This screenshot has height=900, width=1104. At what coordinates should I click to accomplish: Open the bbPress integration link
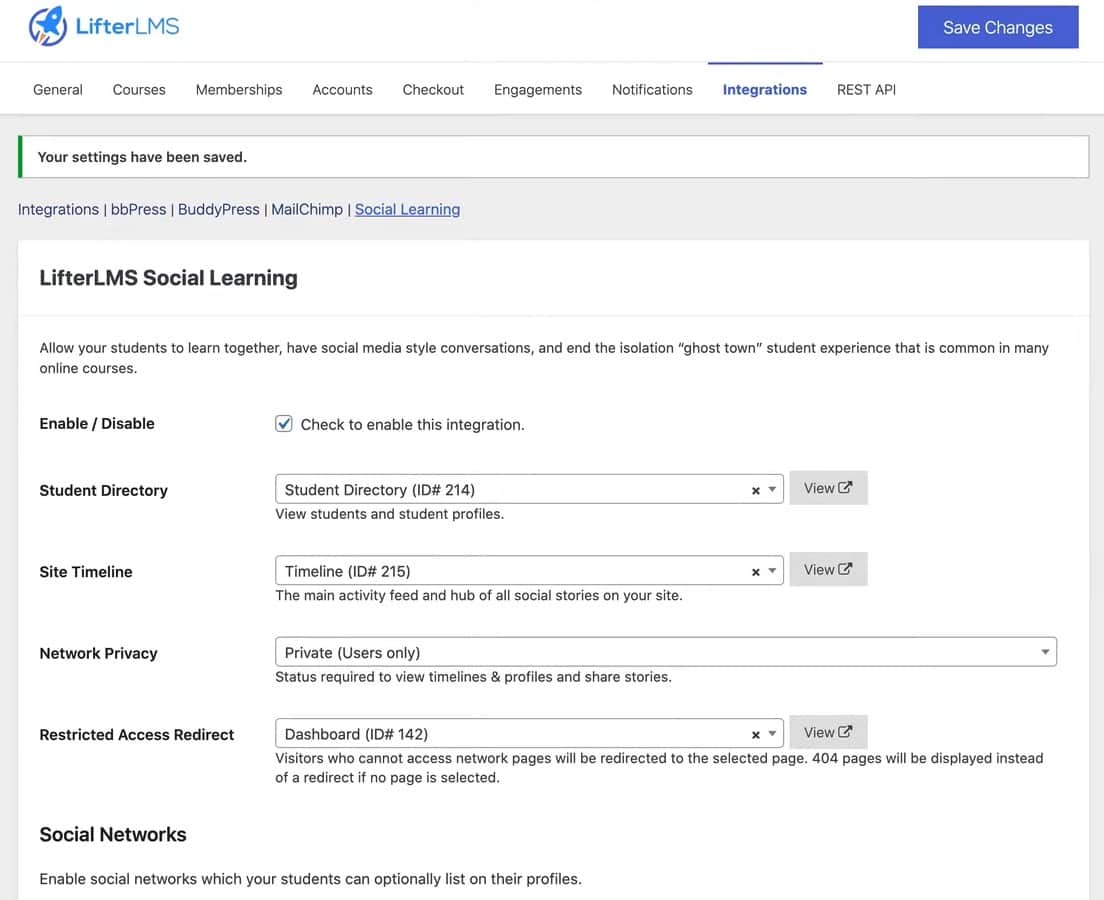pyautogui.click(x=138, y=209)
